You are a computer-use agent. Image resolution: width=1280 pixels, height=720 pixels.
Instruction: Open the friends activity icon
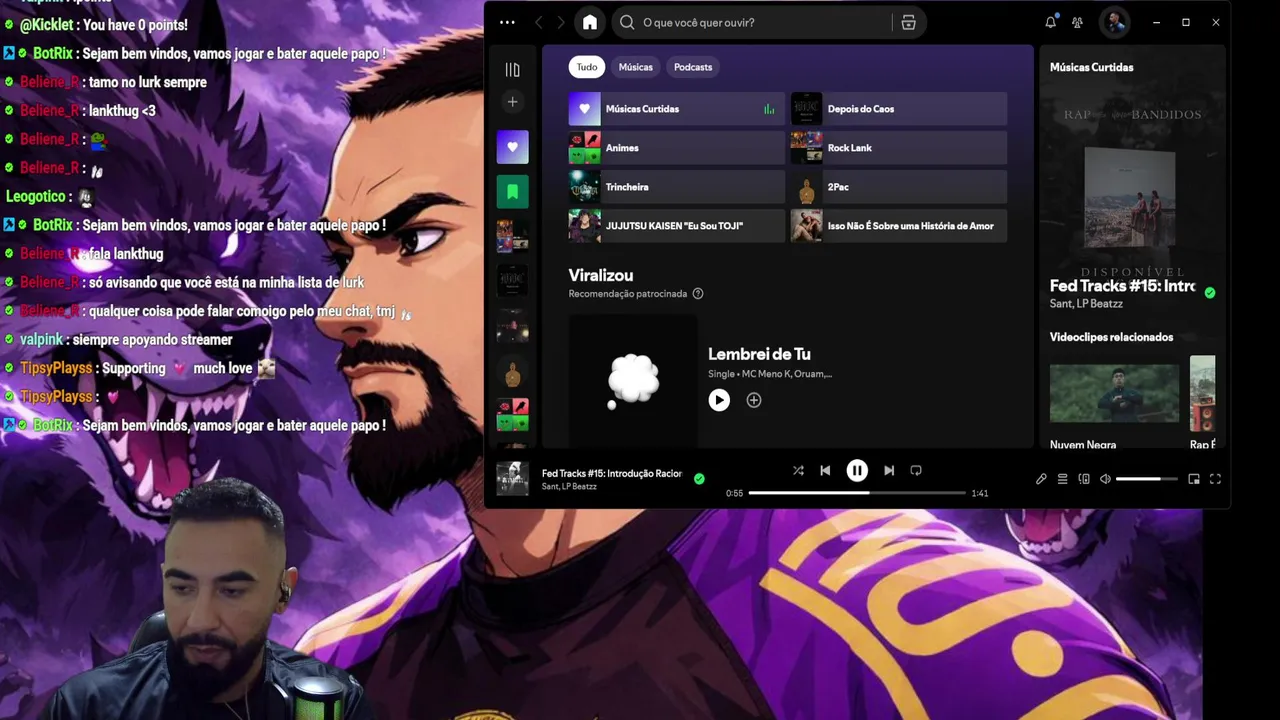(1077, 22)
